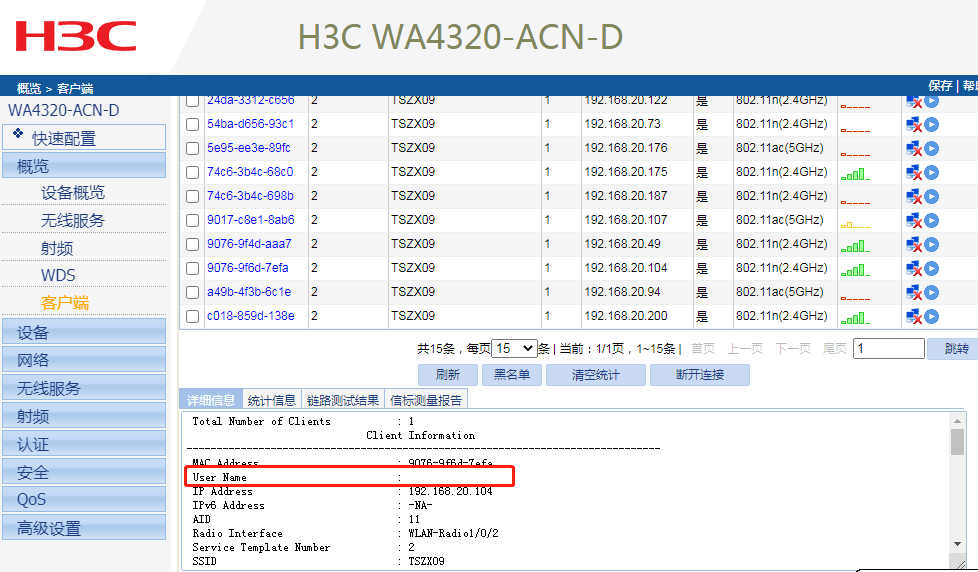Click the 断开连接 button
978x572 pixels.
coord(700,375)
